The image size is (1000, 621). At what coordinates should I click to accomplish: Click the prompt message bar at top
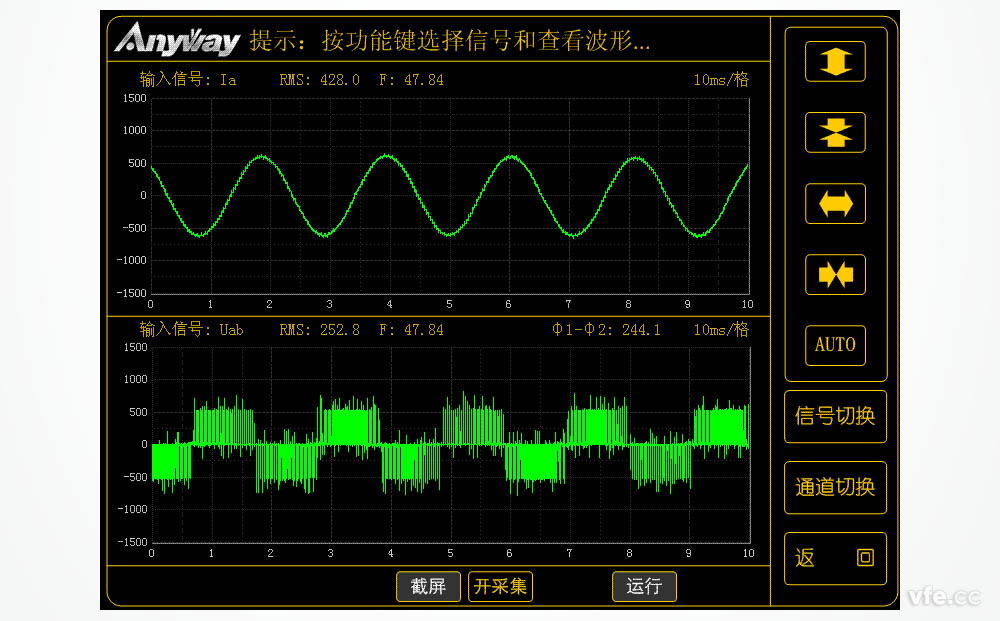pyautogui.click(x=450, y=42)
